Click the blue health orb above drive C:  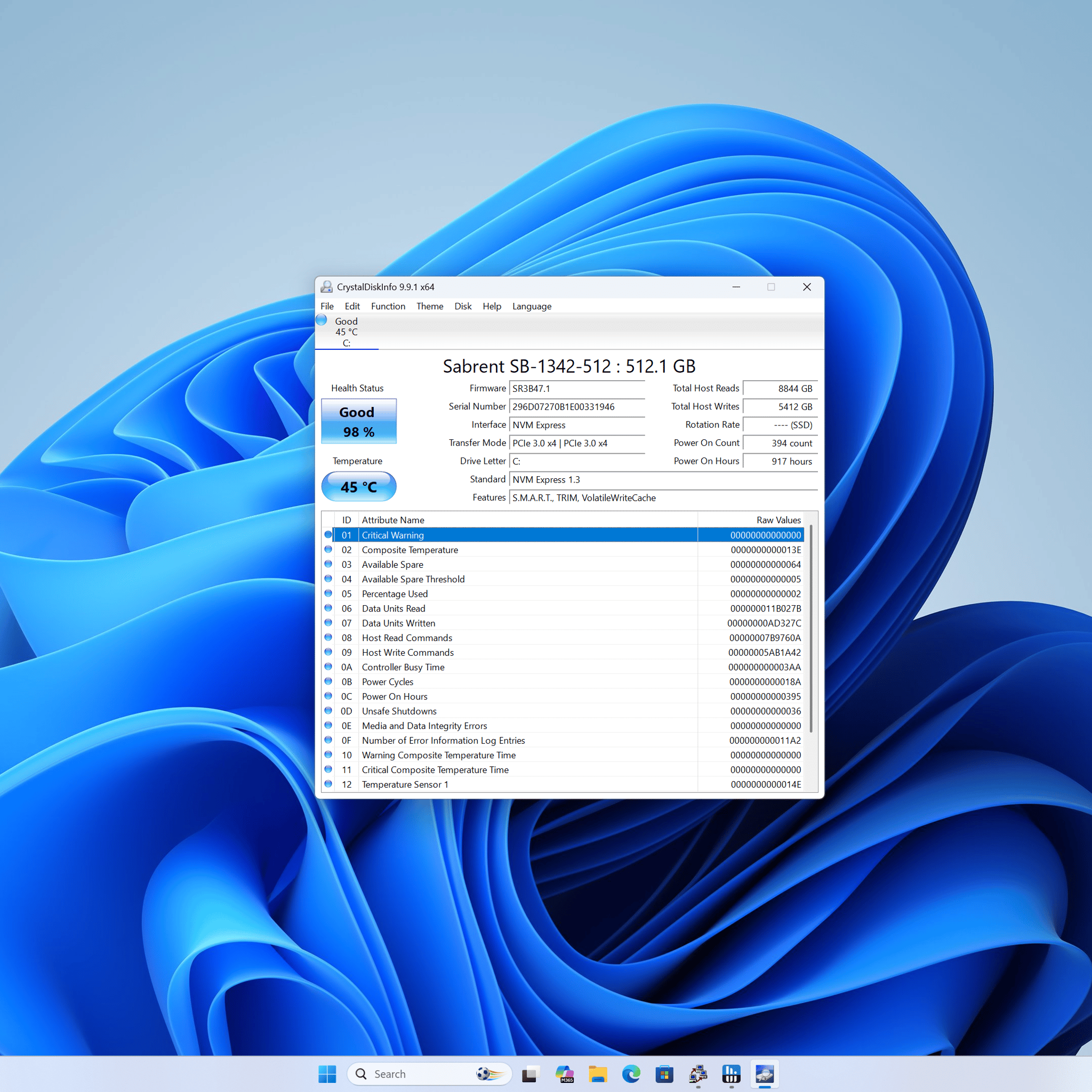tap(322, 320)
